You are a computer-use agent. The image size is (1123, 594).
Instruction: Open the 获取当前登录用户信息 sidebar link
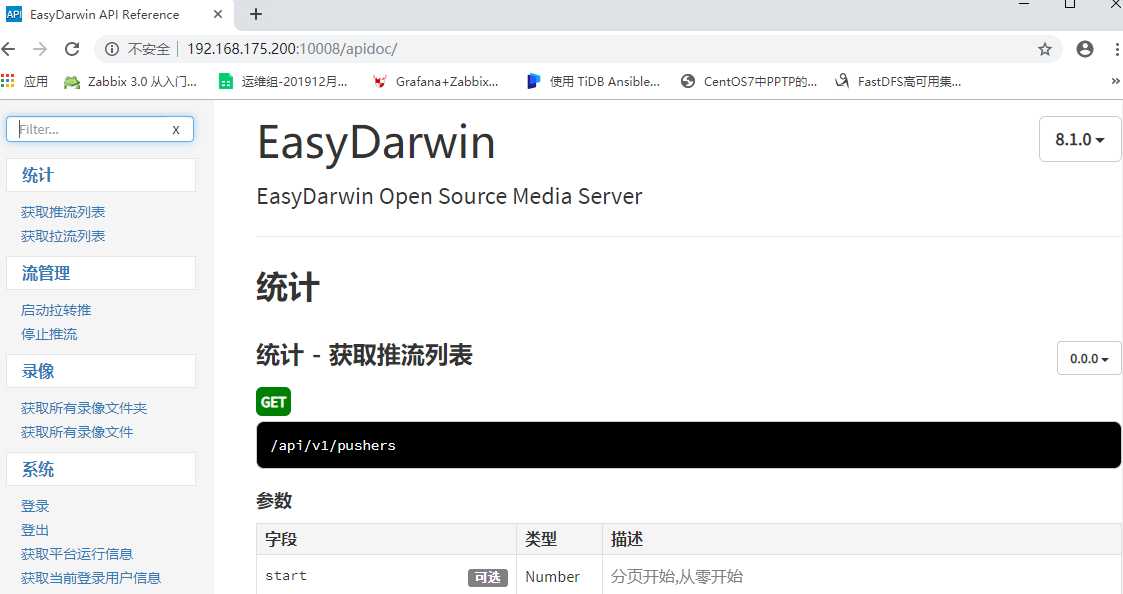click(x=91, y=578)
